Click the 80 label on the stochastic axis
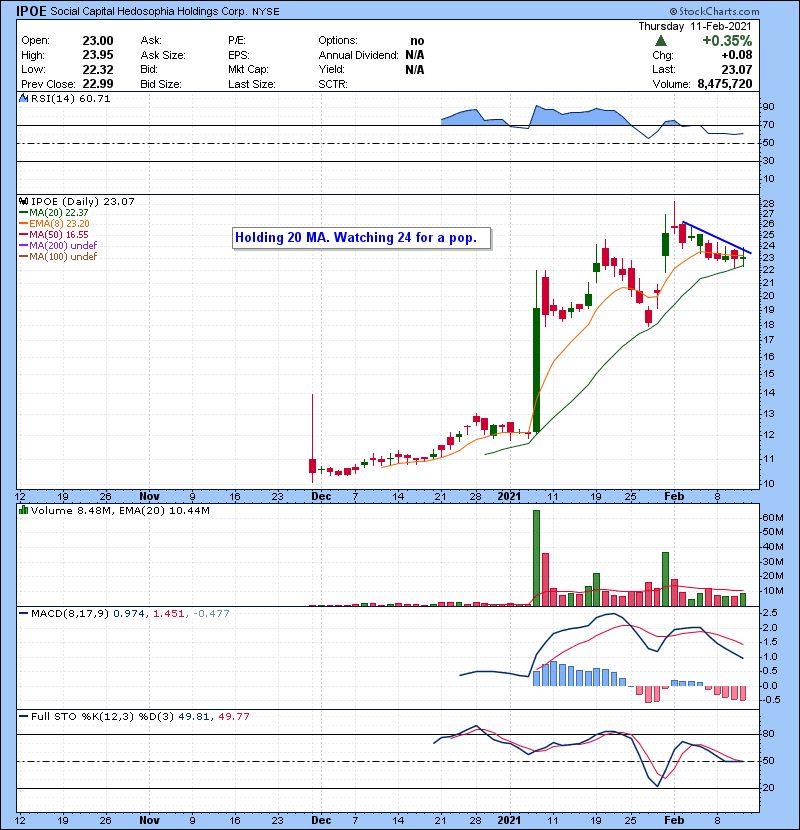The image size is (800, 830). tap(768, 734)
